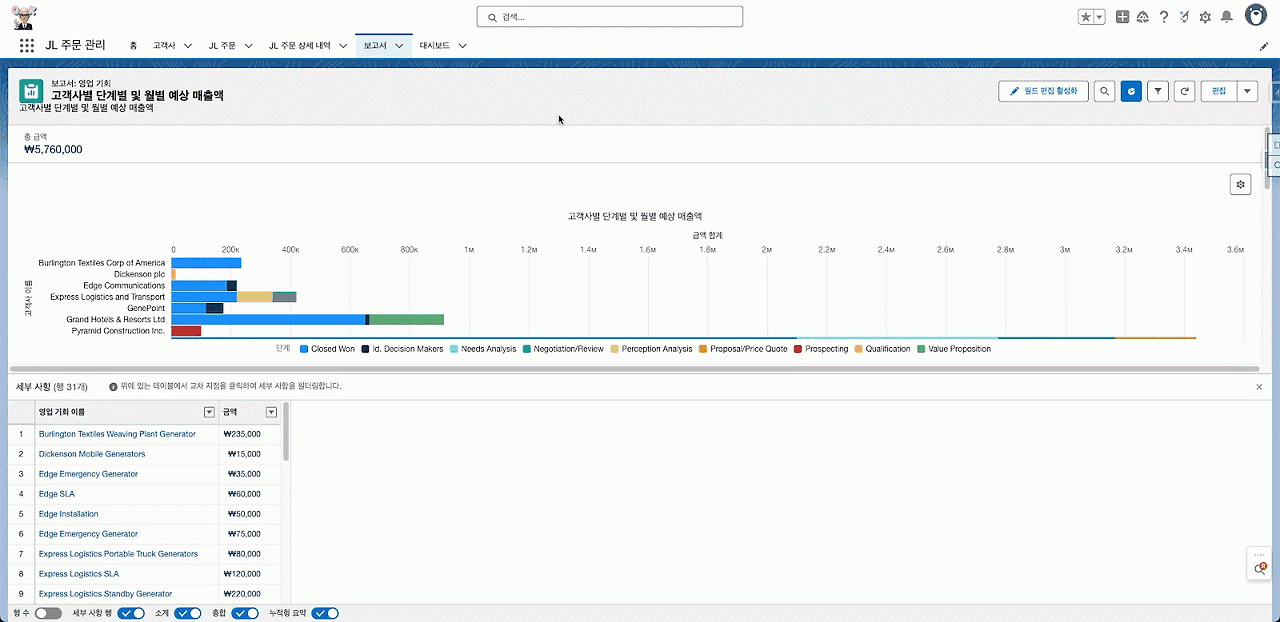
Task: Click the details table vertical scrollbar
Action: [286, 432]
